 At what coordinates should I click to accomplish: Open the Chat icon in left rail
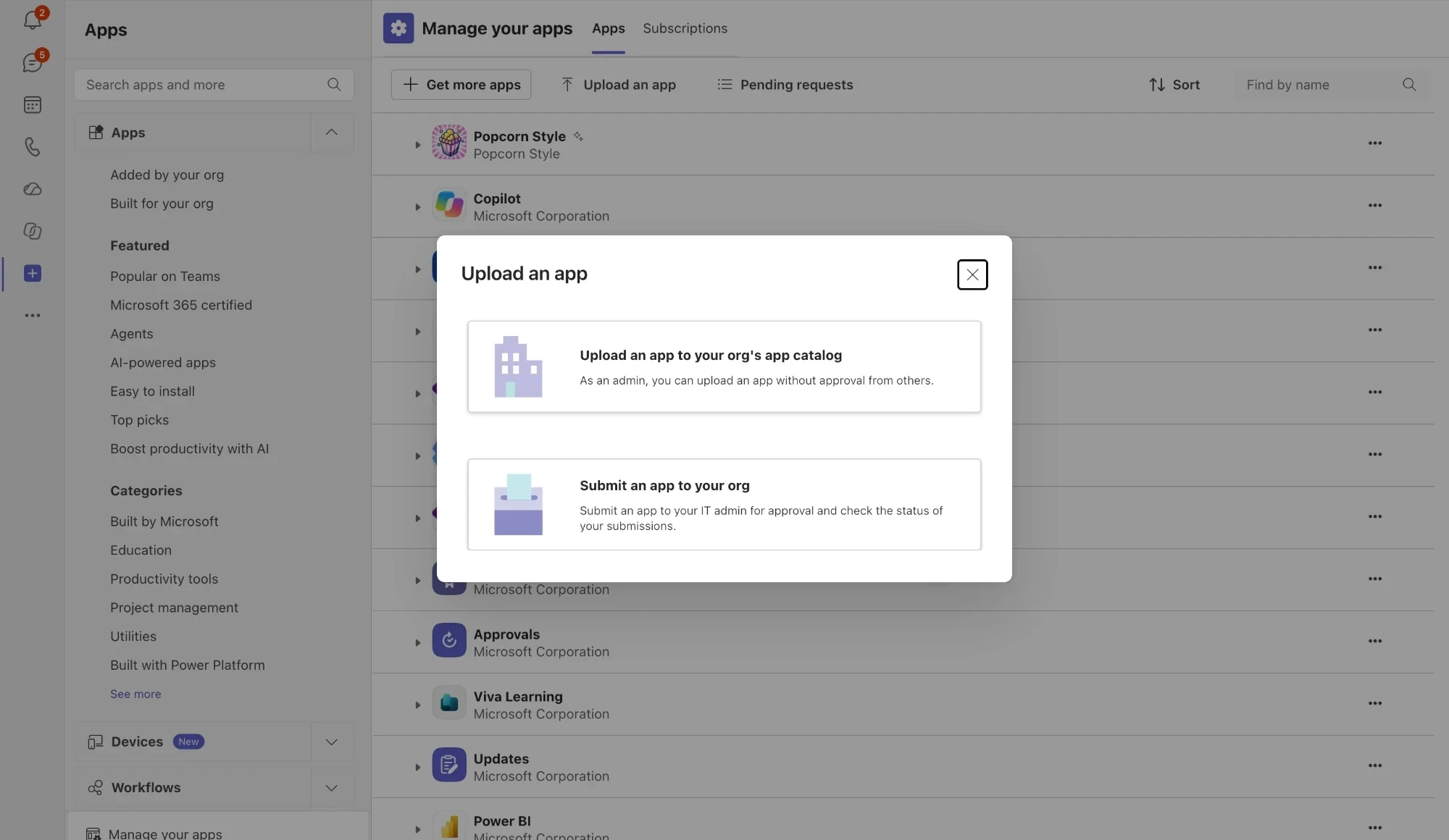click(33, 62)
